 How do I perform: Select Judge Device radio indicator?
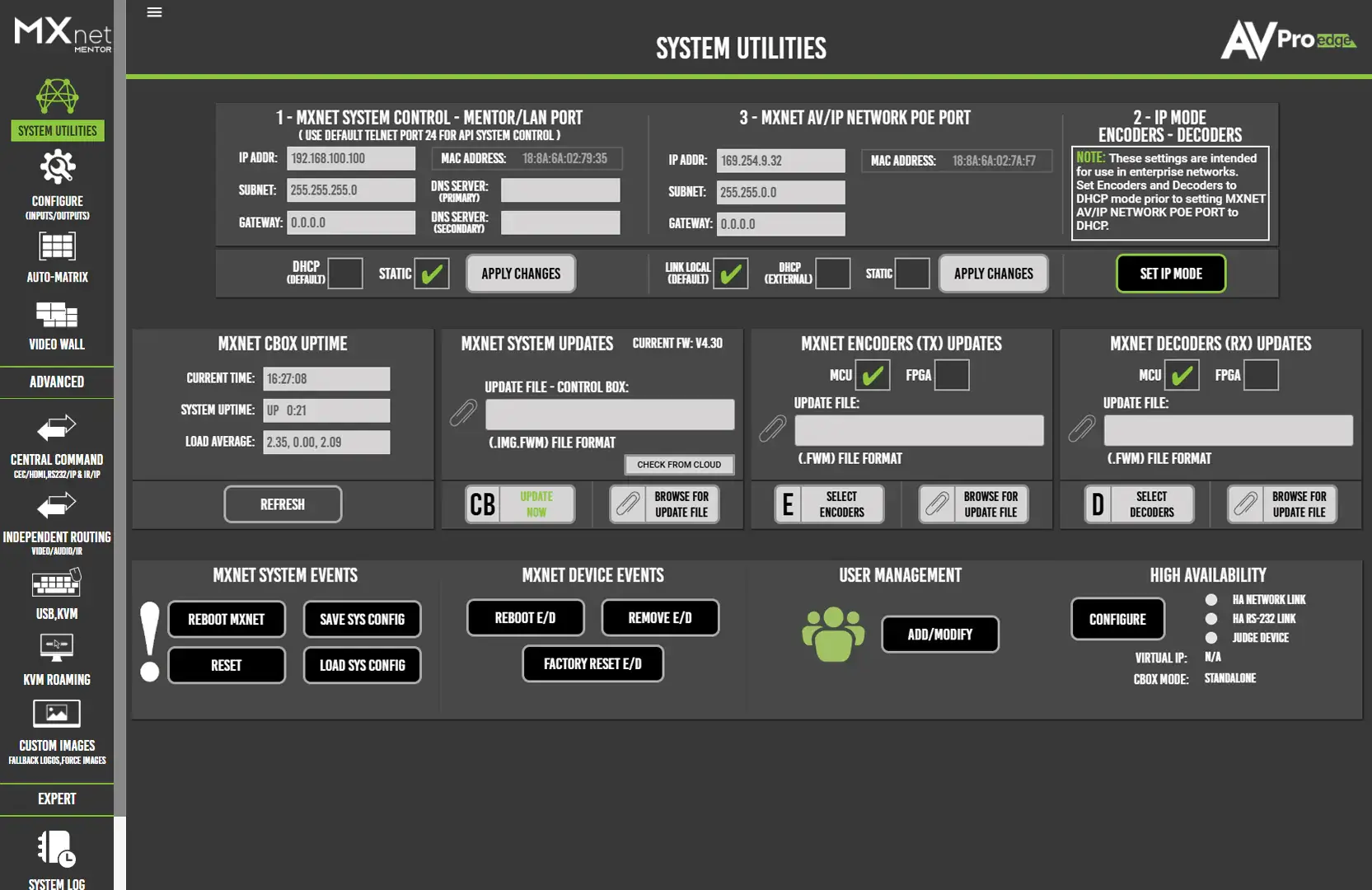pos(1211,638)
